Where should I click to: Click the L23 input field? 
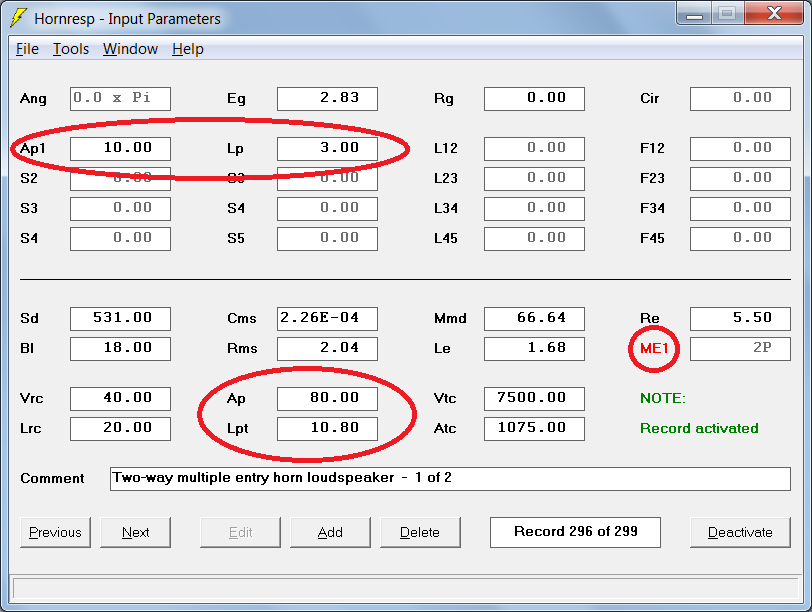click(x=534, y=179)
